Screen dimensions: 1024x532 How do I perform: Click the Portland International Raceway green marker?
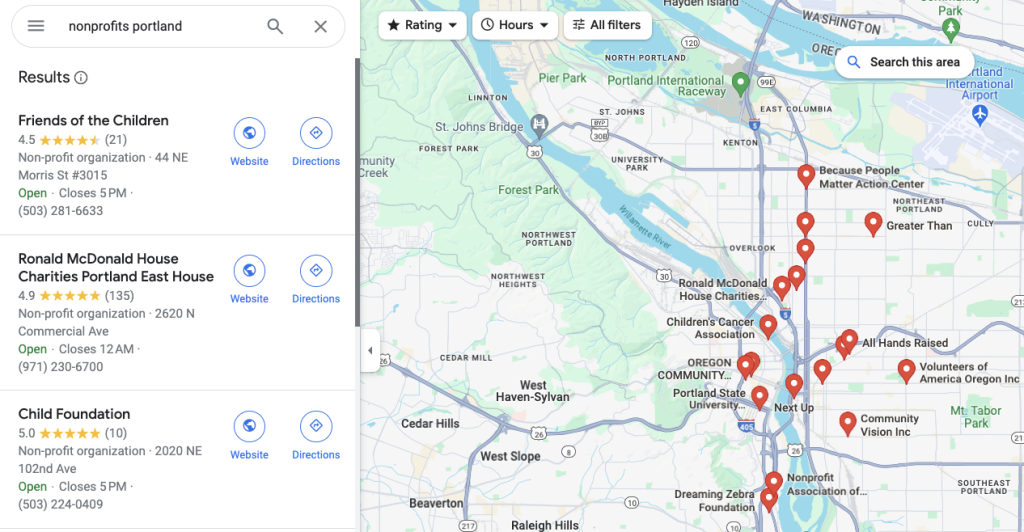pyautogui.click(x=740, y=84)
